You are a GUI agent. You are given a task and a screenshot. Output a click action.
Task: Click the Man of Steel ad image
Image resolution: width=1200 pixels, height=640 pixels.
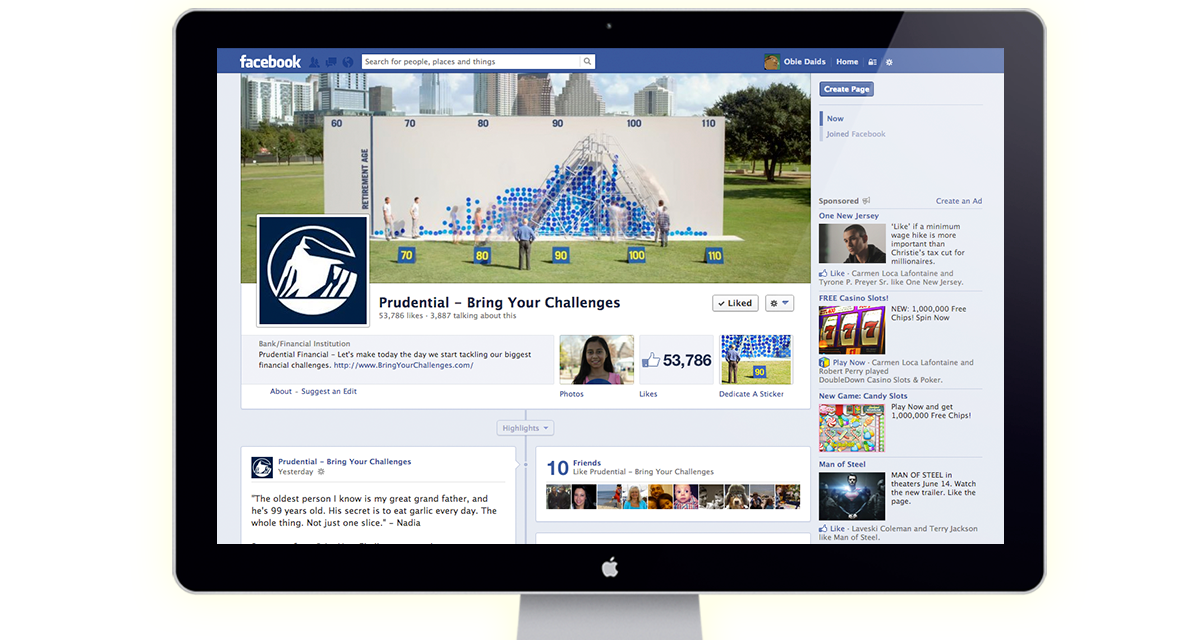(x=852, y=496)
